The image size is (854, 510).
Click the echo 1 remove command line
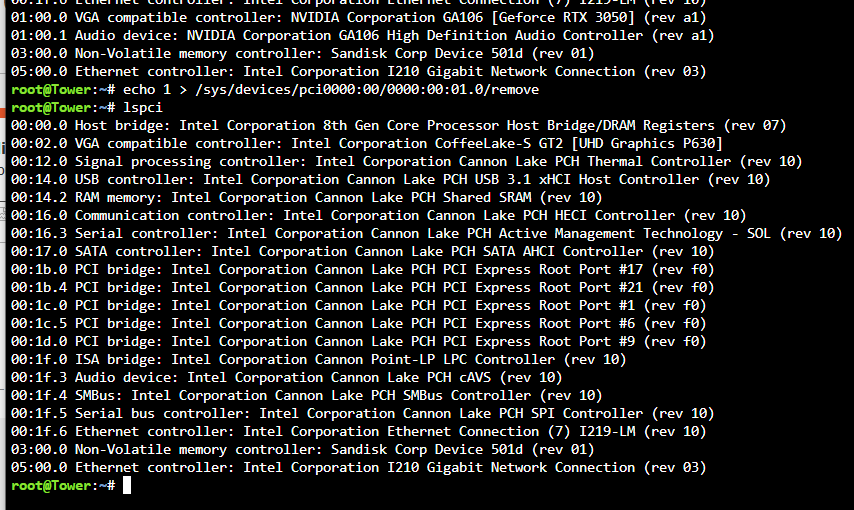(275, 89)
